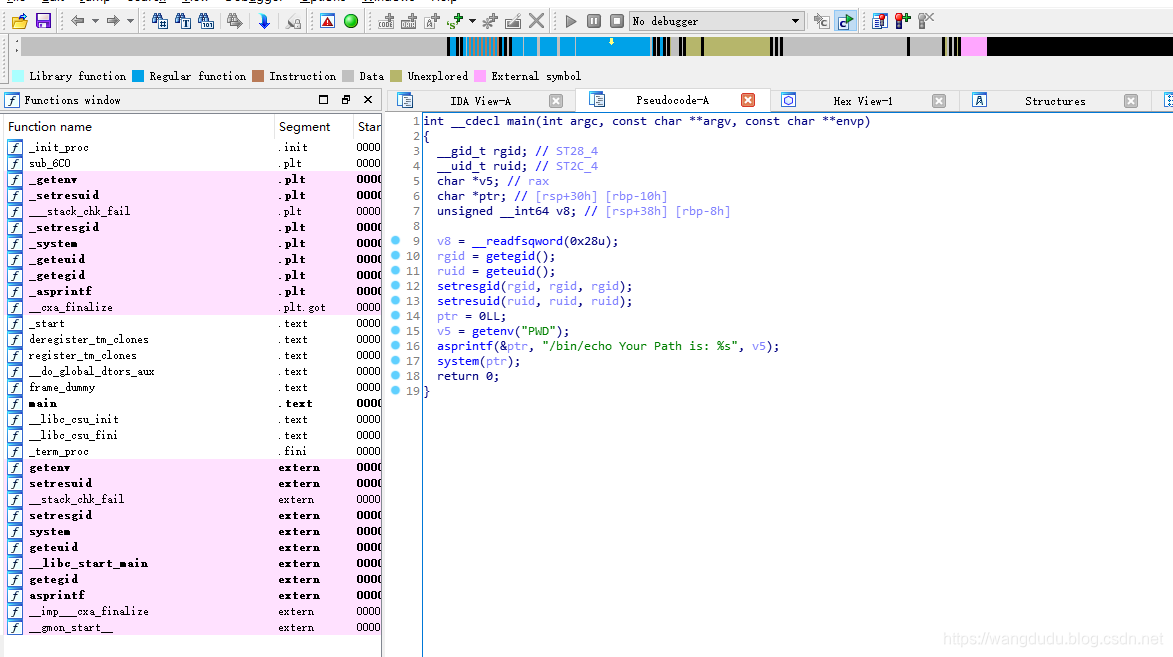
Task: Click the search next binoculars-arrow icon
Action: pyautogui.click(x=235, y=21)
